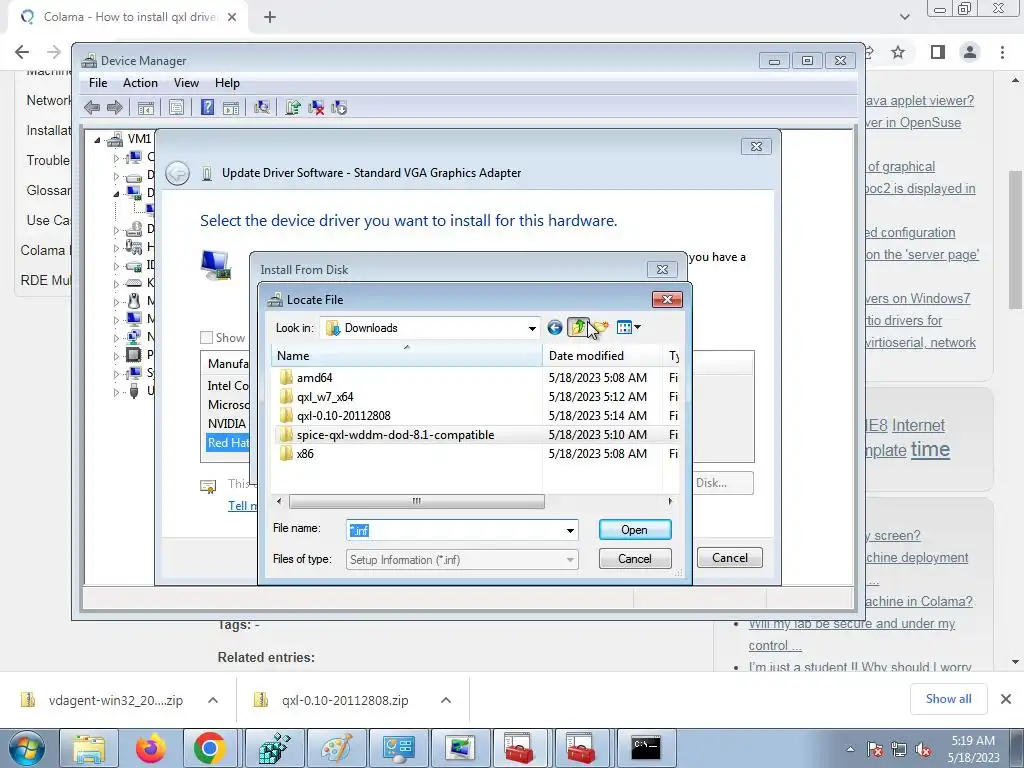Toggle the action pane toolbar icon
Viewport: 1024px width, 768px height.
point(231,108)
